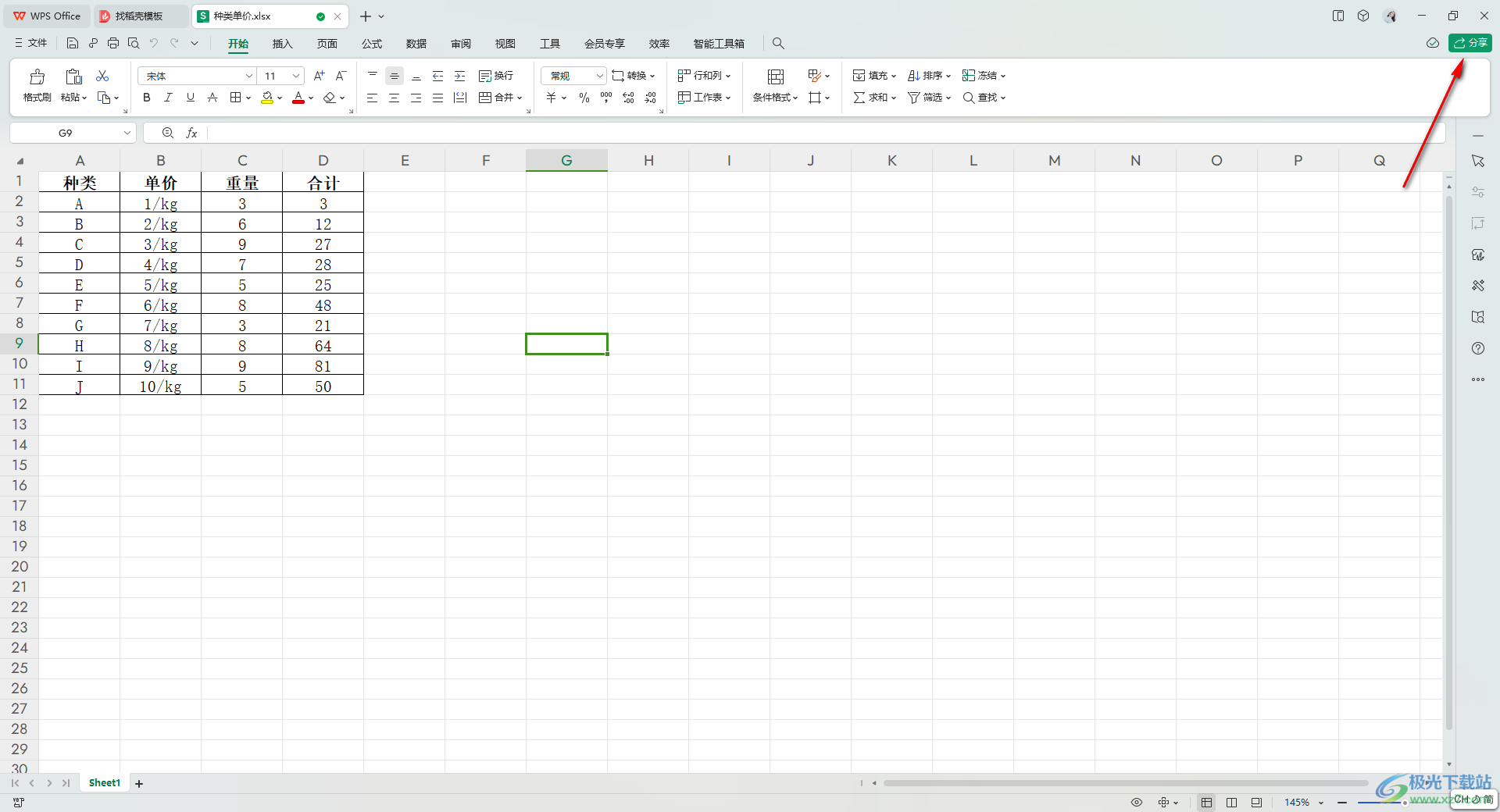
Task: Open the font name dropdown (宋体)
Action: (x=249, y=76)
